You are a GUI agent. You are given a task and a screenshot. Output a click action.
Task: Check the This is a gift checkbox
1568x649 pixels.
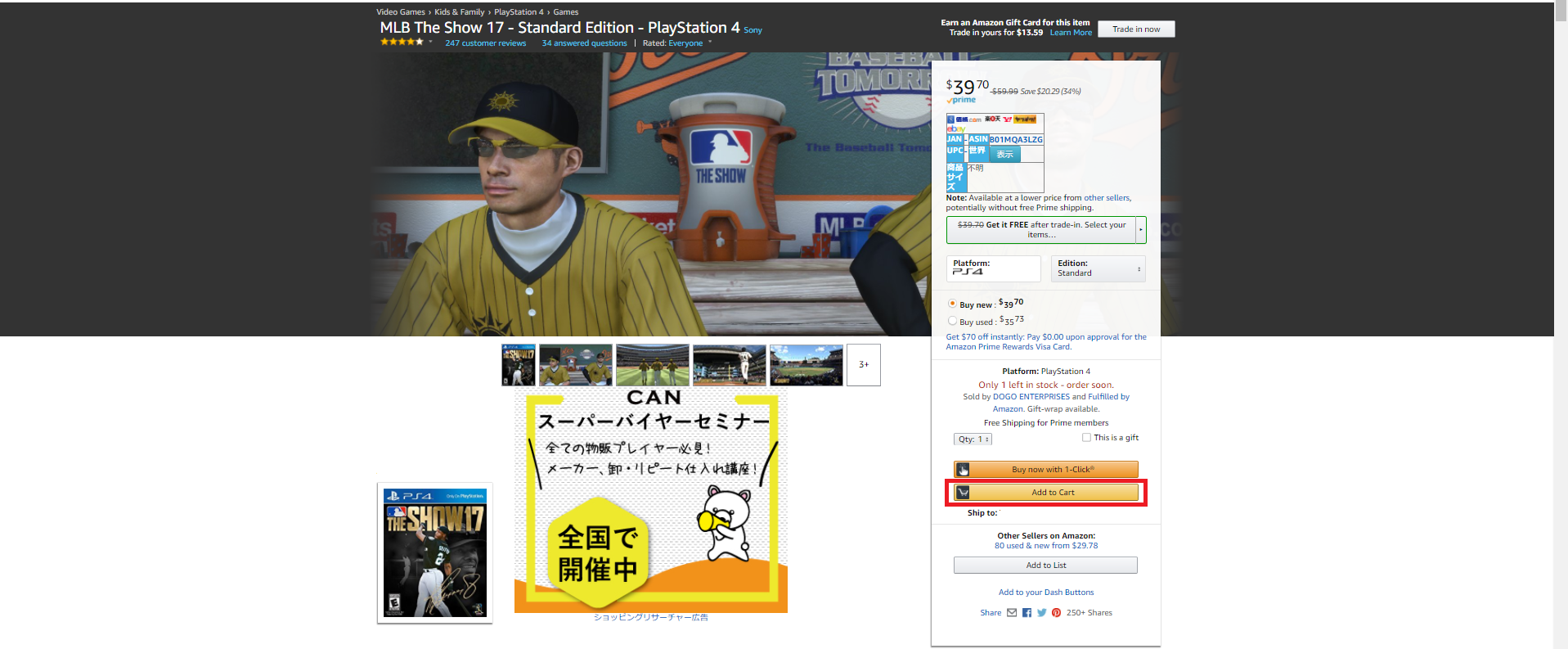coord(1086,437)
